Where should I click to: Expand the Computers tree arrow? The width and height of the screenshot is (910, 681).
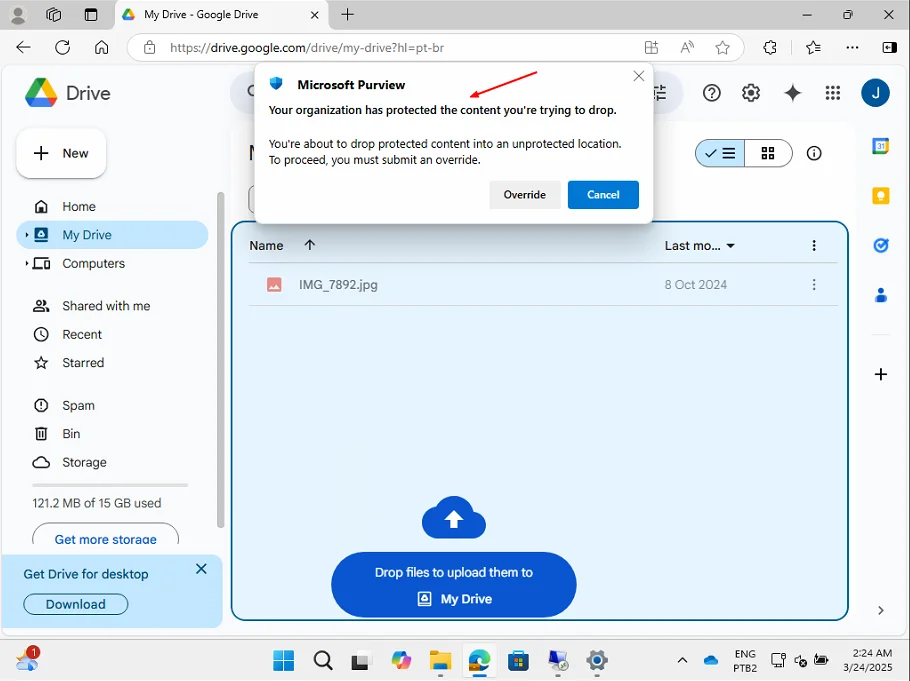coord(26,264)
